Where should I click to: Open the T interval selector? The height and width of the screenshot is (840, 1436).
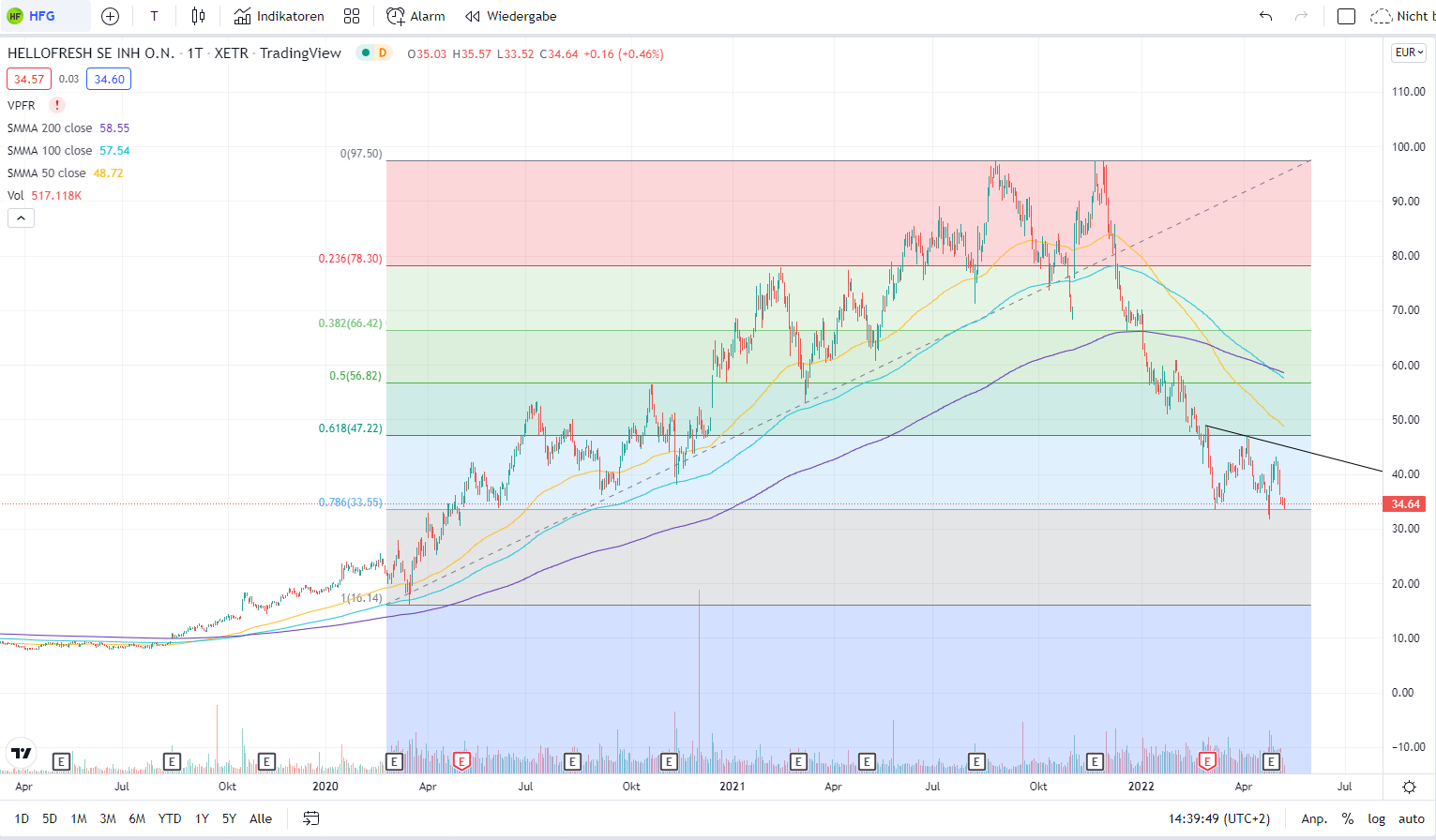point(154,16)
